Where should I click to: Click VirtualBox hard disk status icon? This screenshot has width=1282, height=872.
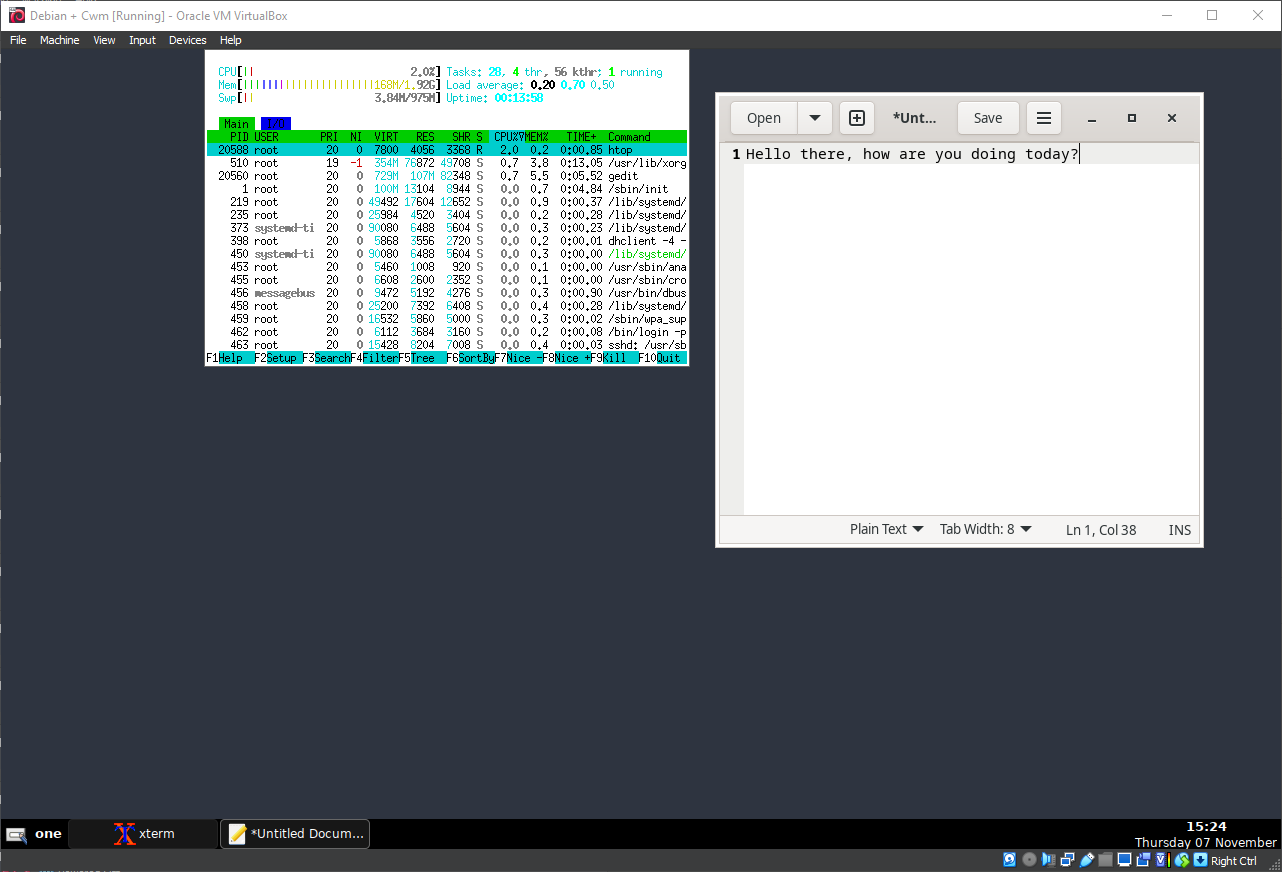pyautogui.click(x=1010, y=860)
